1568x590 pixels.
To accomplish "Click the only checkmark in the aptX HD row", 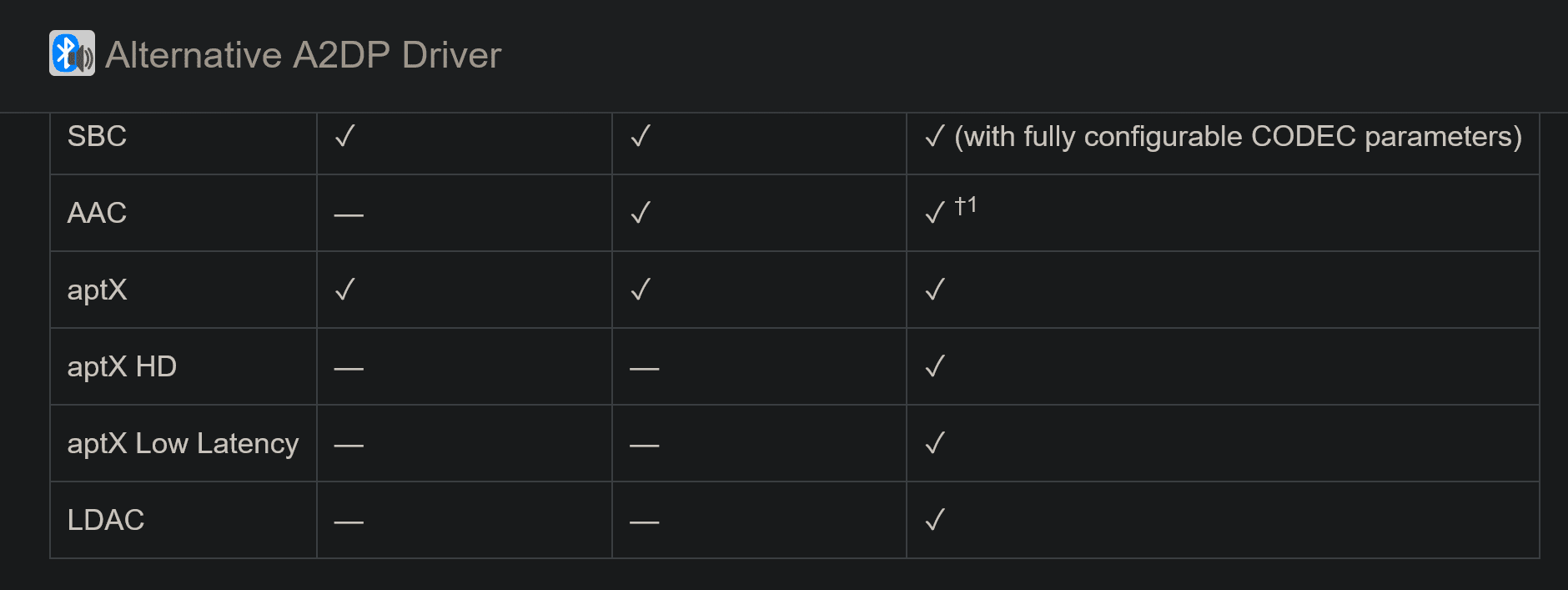I will (934, 366).
